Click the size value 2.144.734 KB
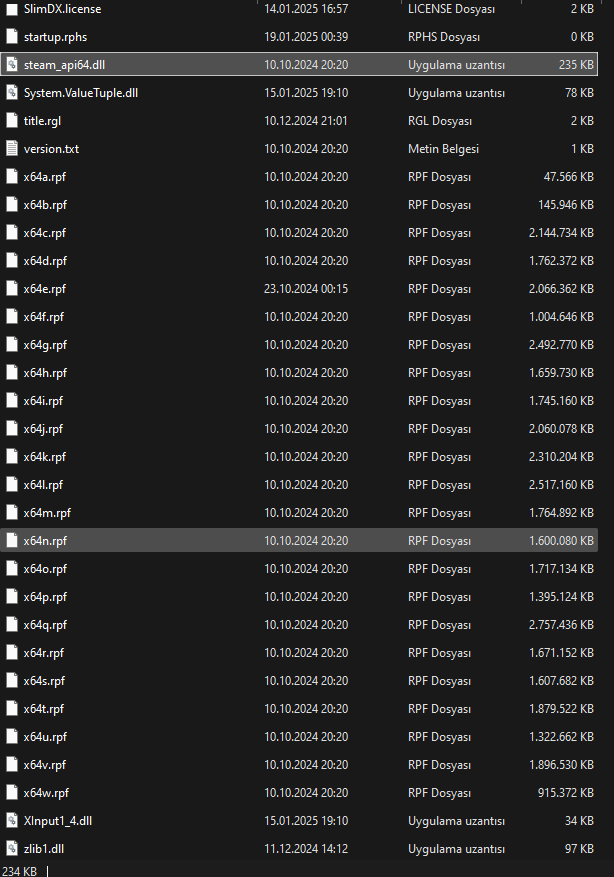Viewport: 614px width, 877px height. [x=561, y=233]
